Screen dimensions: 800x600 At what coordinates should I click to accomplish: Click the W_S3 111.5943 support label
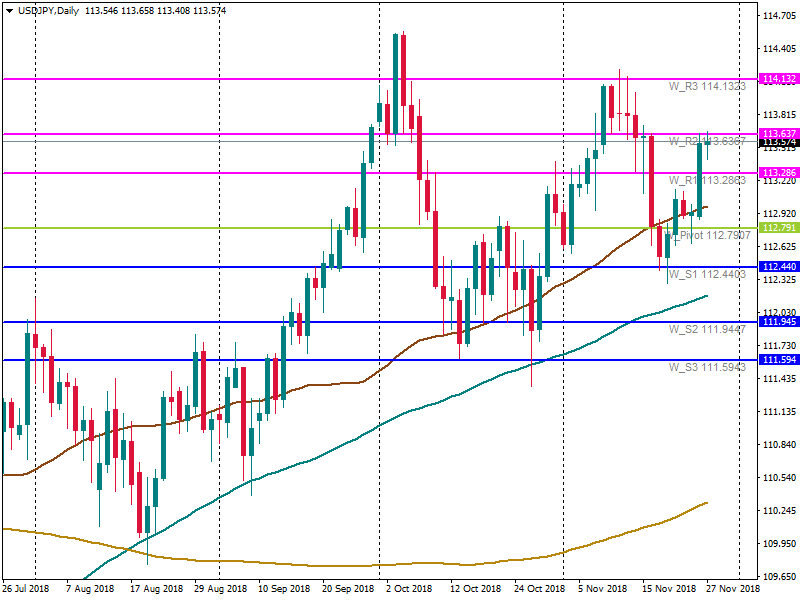point(707,367)
